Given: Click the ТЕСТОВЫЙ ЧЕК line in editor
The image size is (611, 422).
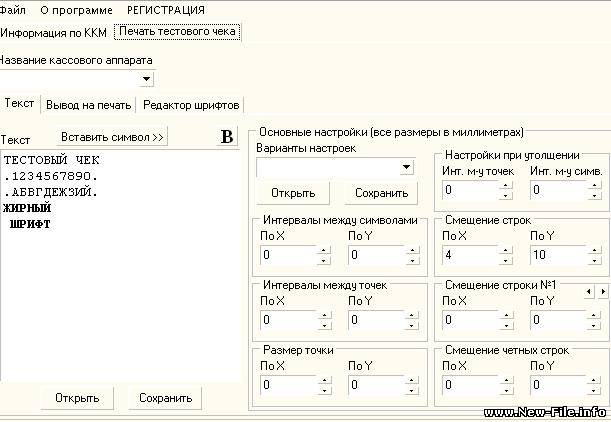Looking at the screenshot, I should coord(51,160).
